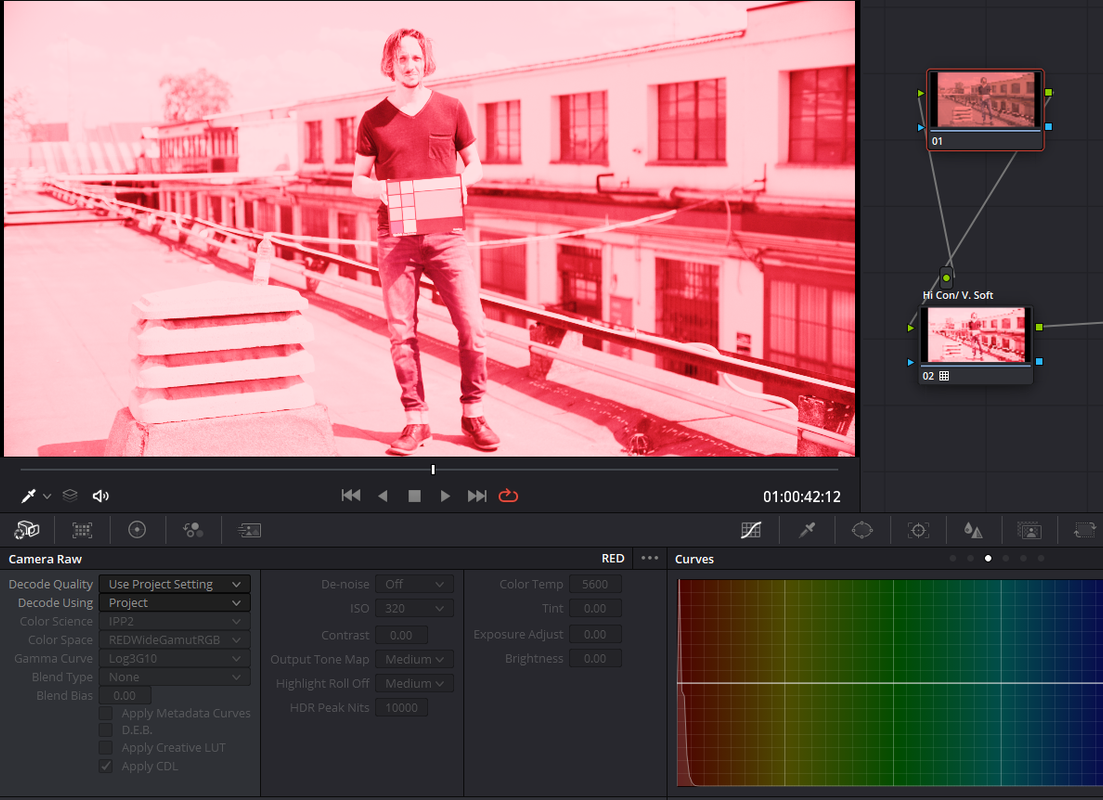The image size is (1103, 800).
Task: Open the Motion Effects palette icon
Action: (249, 530)
